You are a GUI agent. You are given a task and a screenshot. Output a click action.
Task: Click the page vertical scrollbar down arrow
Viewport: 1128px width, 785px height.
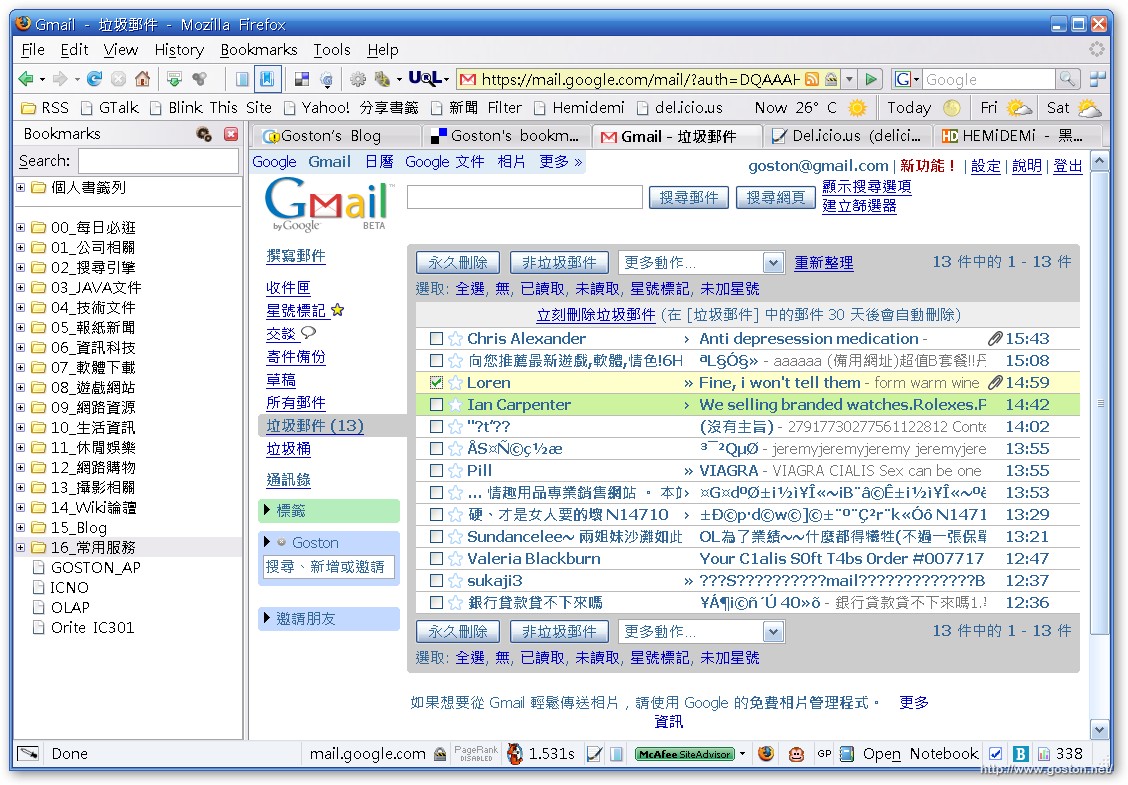(1099, 730)
